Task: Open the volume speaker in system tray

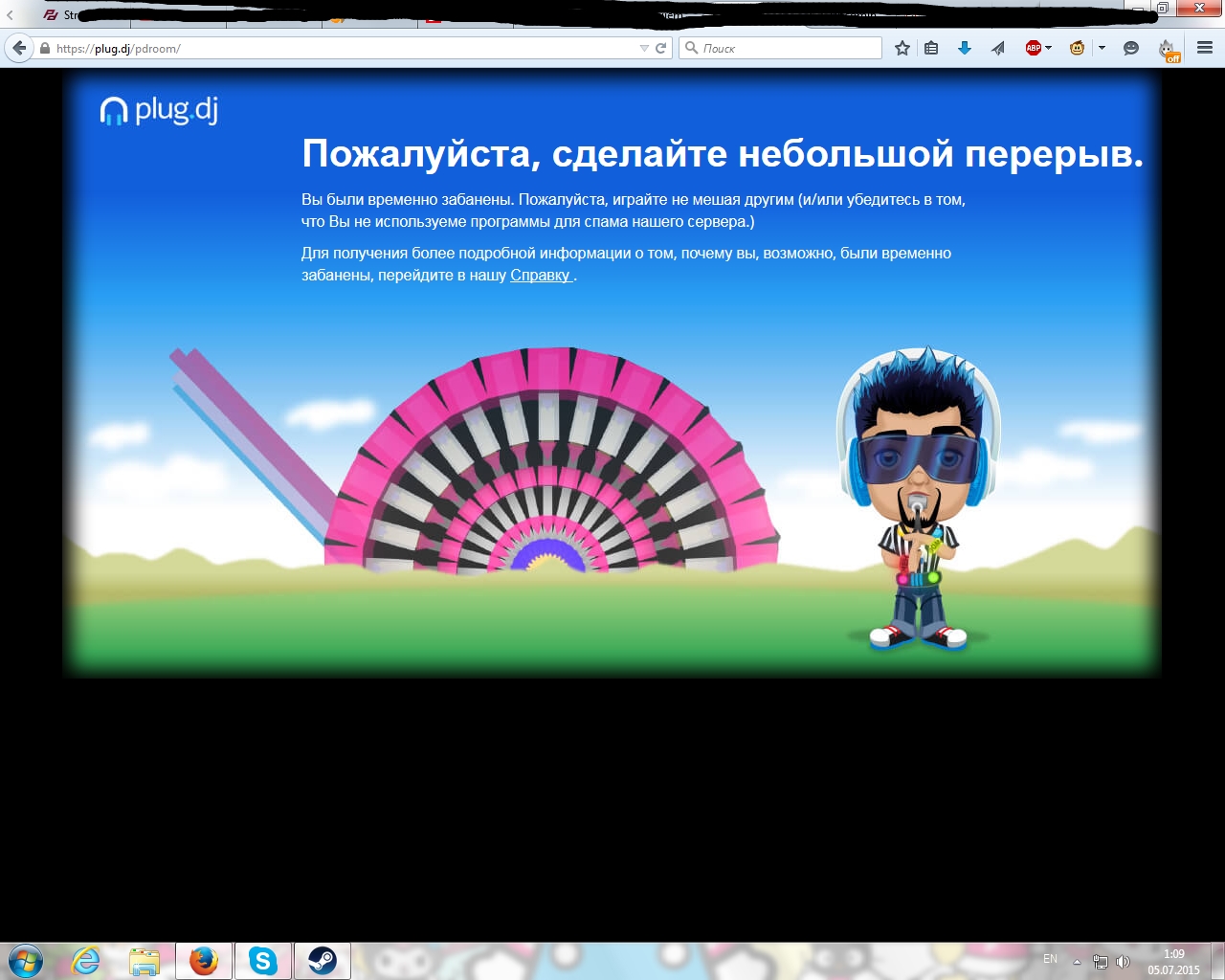Action: coord(1123,962)
